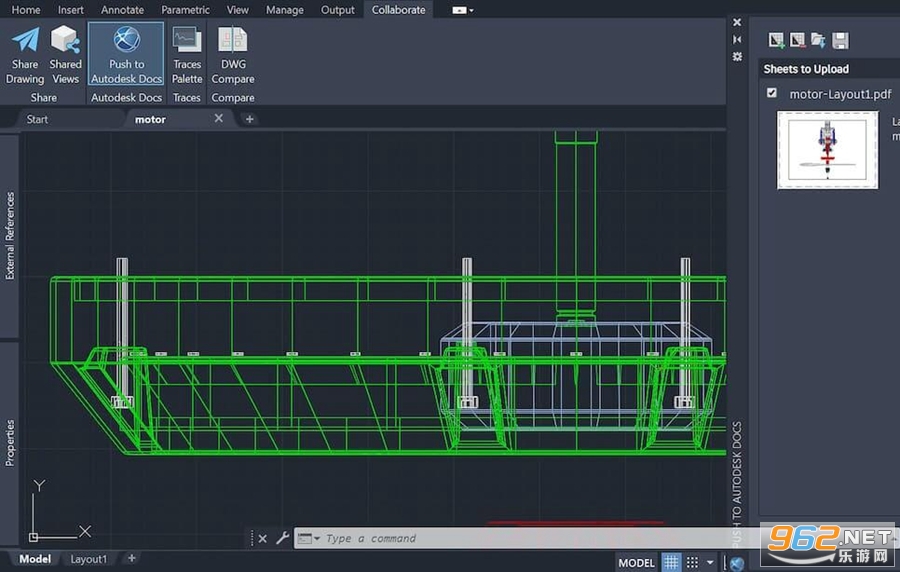This screenshot has width=900, height=572.
Task: Switch to Model layout tab
Action: 34,559
